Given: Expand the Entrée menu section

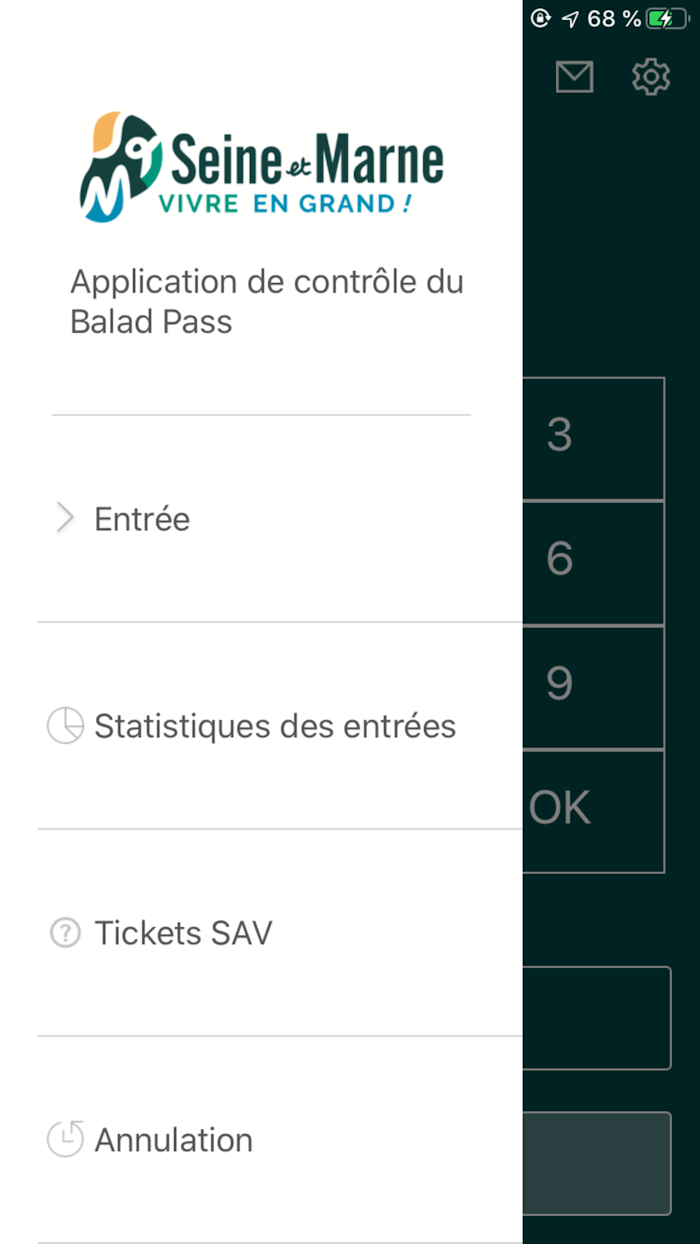Looking at the screenshot, I should (141, 518).
